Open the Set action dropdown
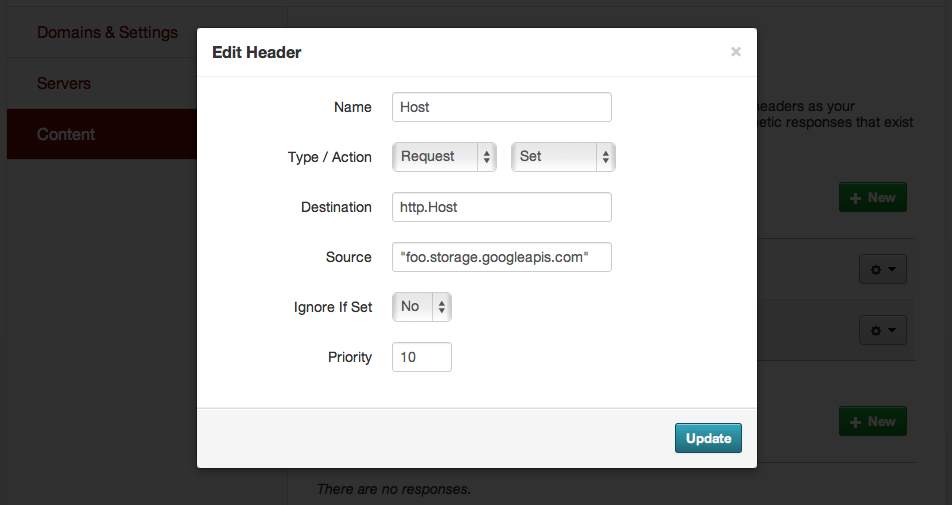The width and height of the screenshot is (952, 505). pyautogui.click(x=563, y=157)
